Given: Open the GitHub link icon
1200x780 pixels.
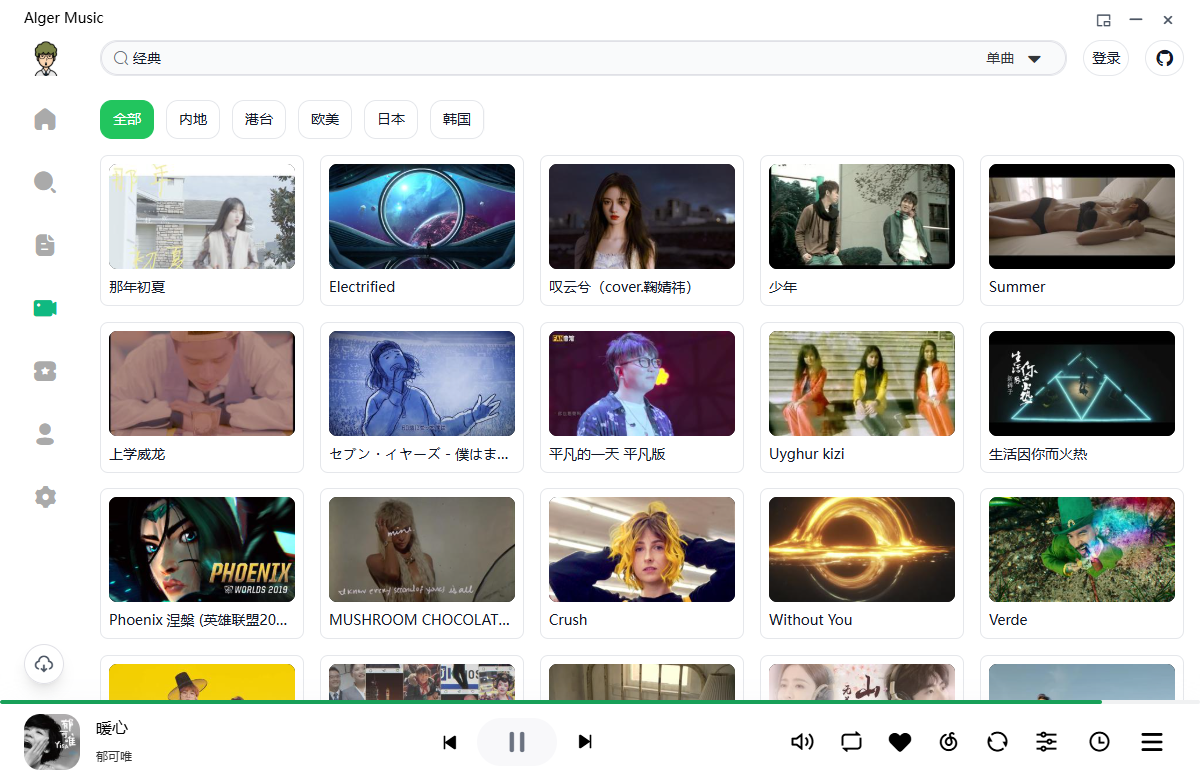Looking at the screenshot, I should 1164,58.
